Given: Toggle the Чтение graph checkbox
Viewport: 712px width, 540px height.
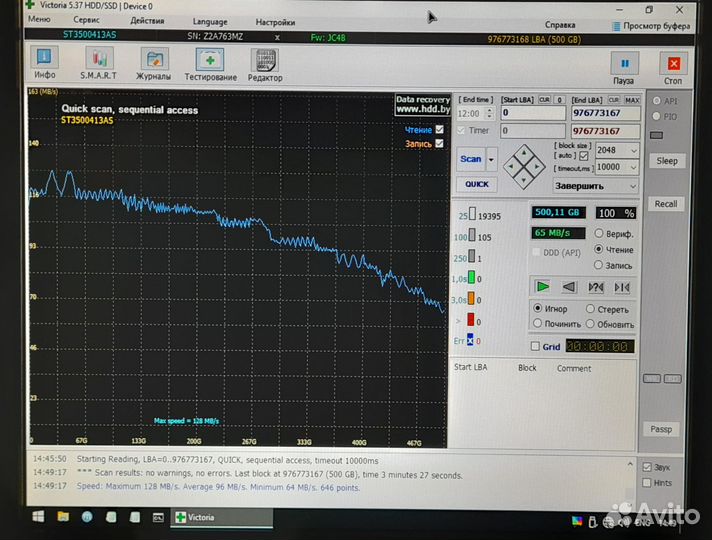Looking at the screenshot, I should (x=439, y=130).
